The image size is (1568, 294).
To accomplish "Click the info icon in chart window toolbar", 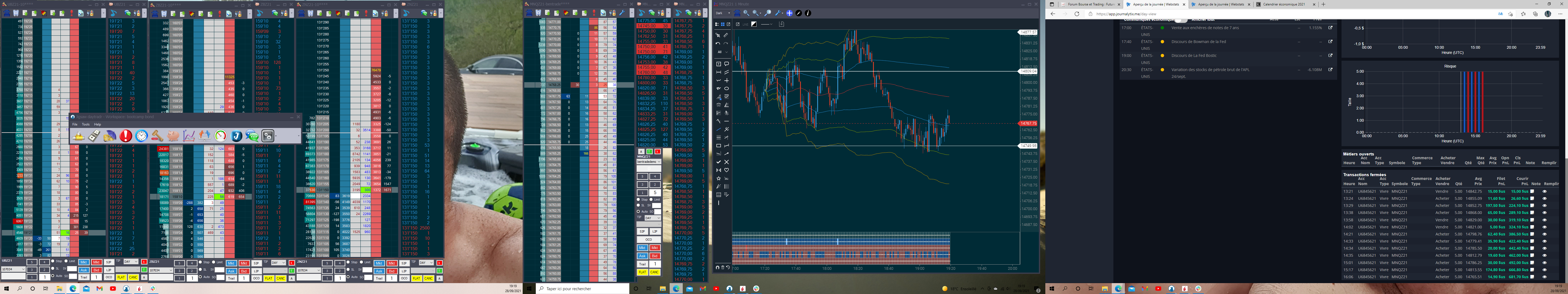I will pos(808,13).
